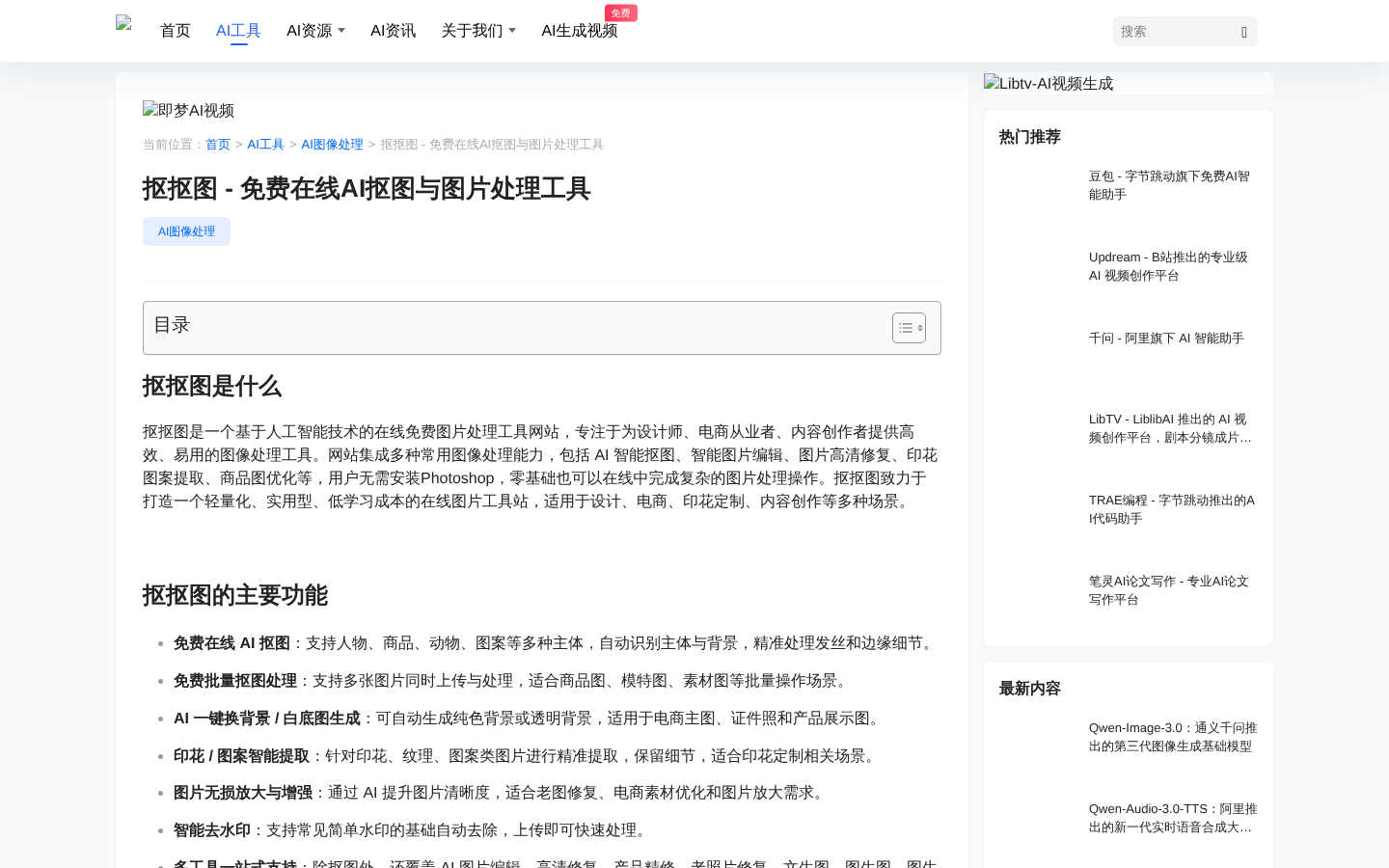Viewport: 1389px width, 868px height.
Task: Open the AI资讯 nav item
Action: (x=393, y=31)
